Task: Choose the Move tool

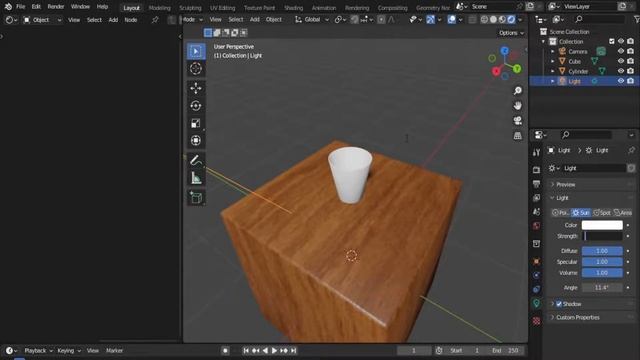Action: [x=196, y=88]
